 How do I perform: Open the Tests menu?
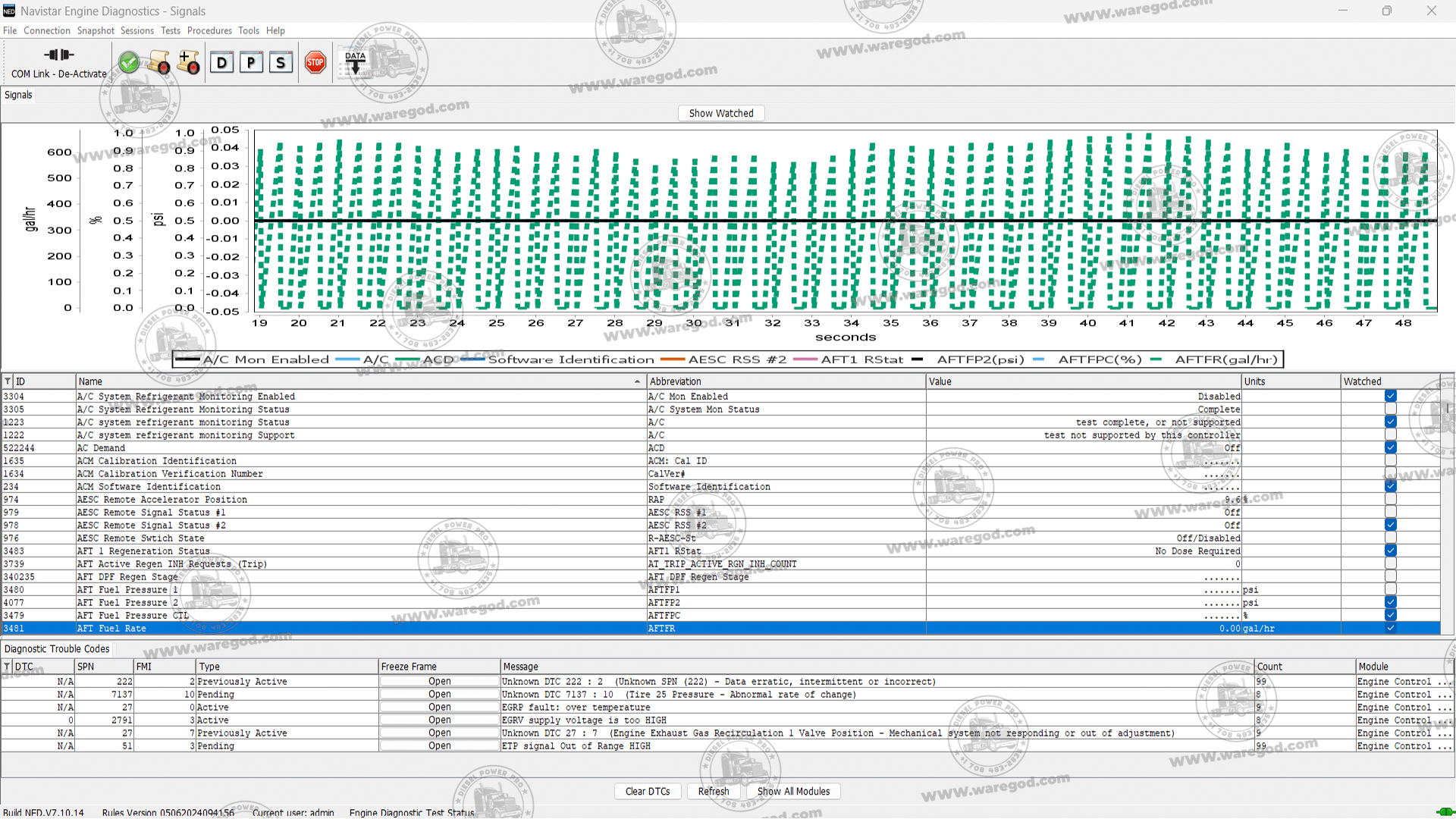[x=170, y=30]
